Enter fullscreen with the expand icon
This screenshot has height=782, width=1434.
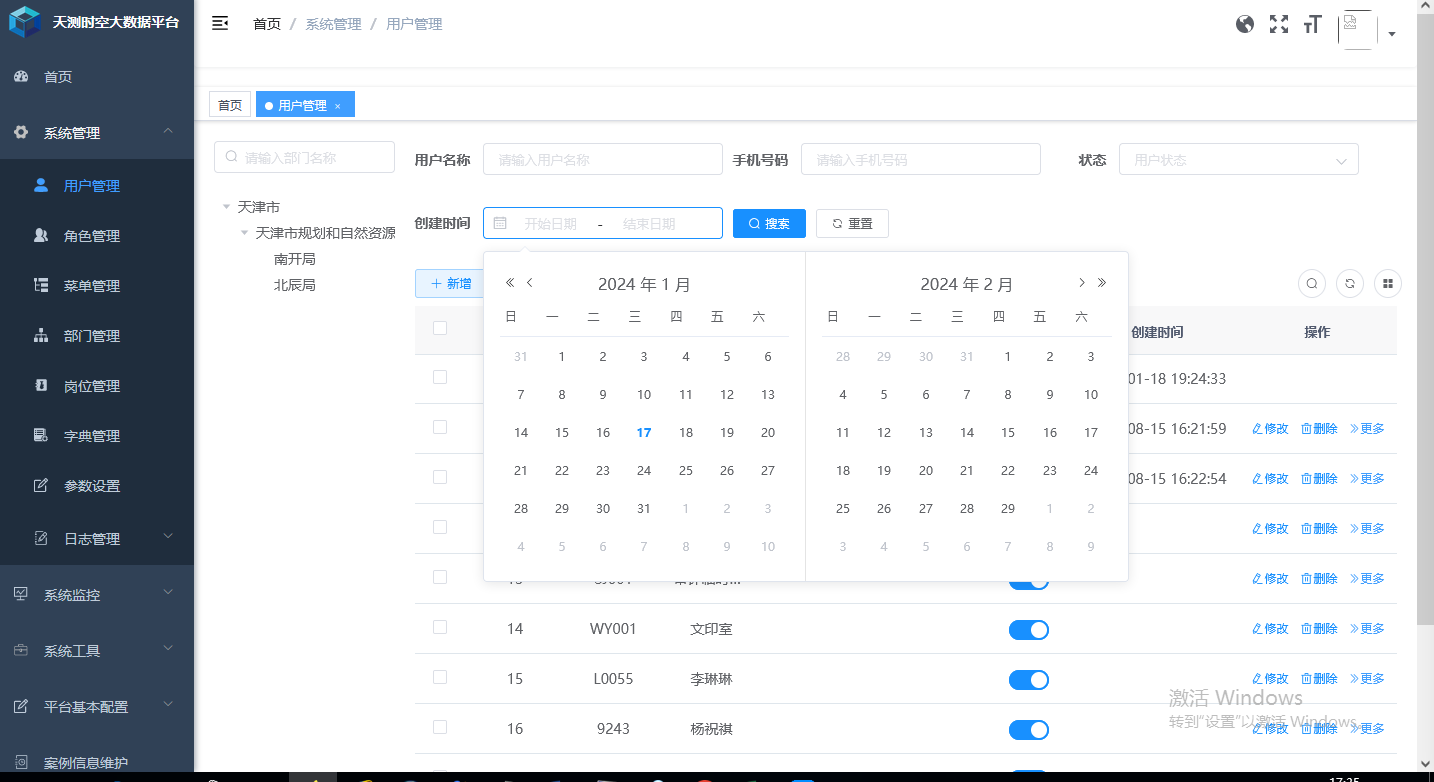point(1278,23)
